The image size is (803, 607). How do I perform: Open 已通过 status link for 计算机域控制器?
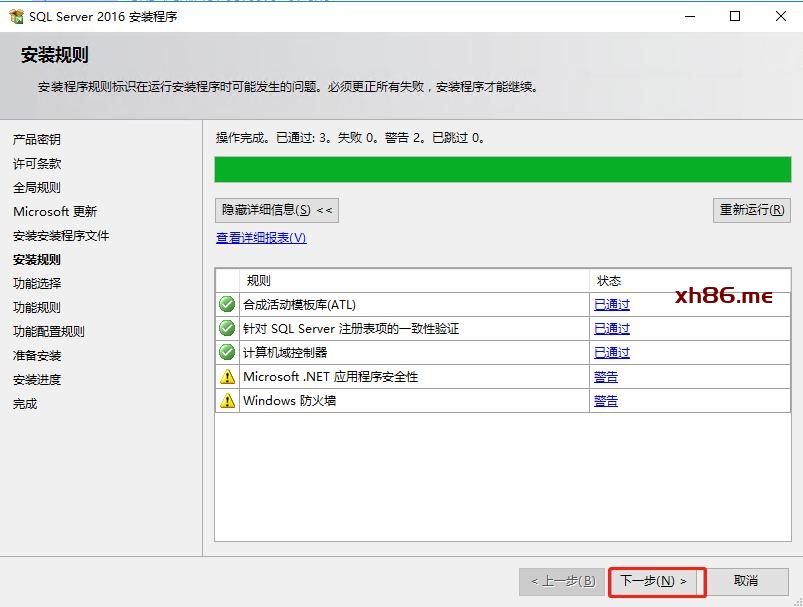tap(612, 352)
